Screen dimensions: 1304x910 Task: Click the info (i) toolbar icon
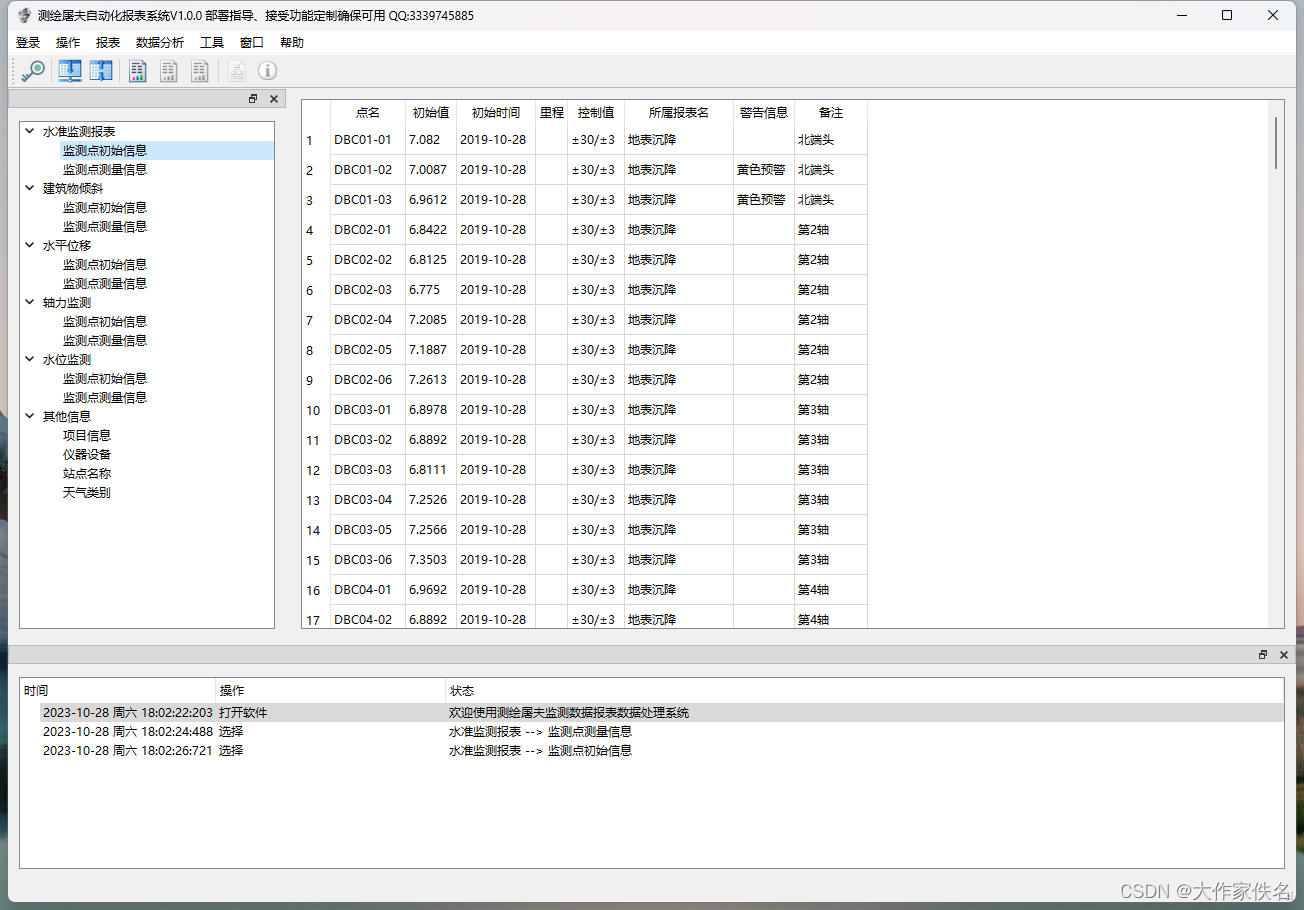pos(267,71)
